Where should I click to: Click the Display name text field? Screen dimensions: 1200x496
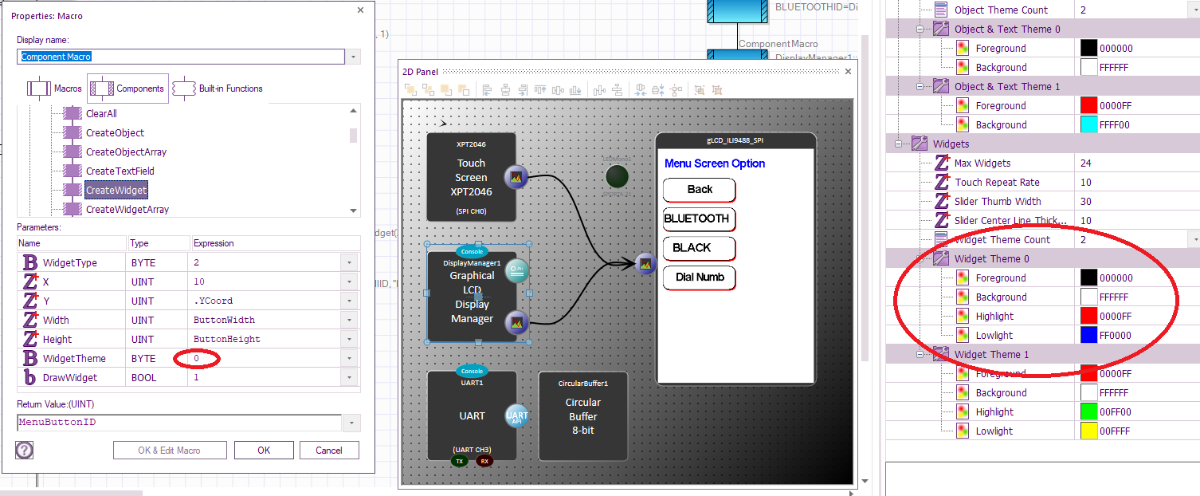(x=181, y=57)
